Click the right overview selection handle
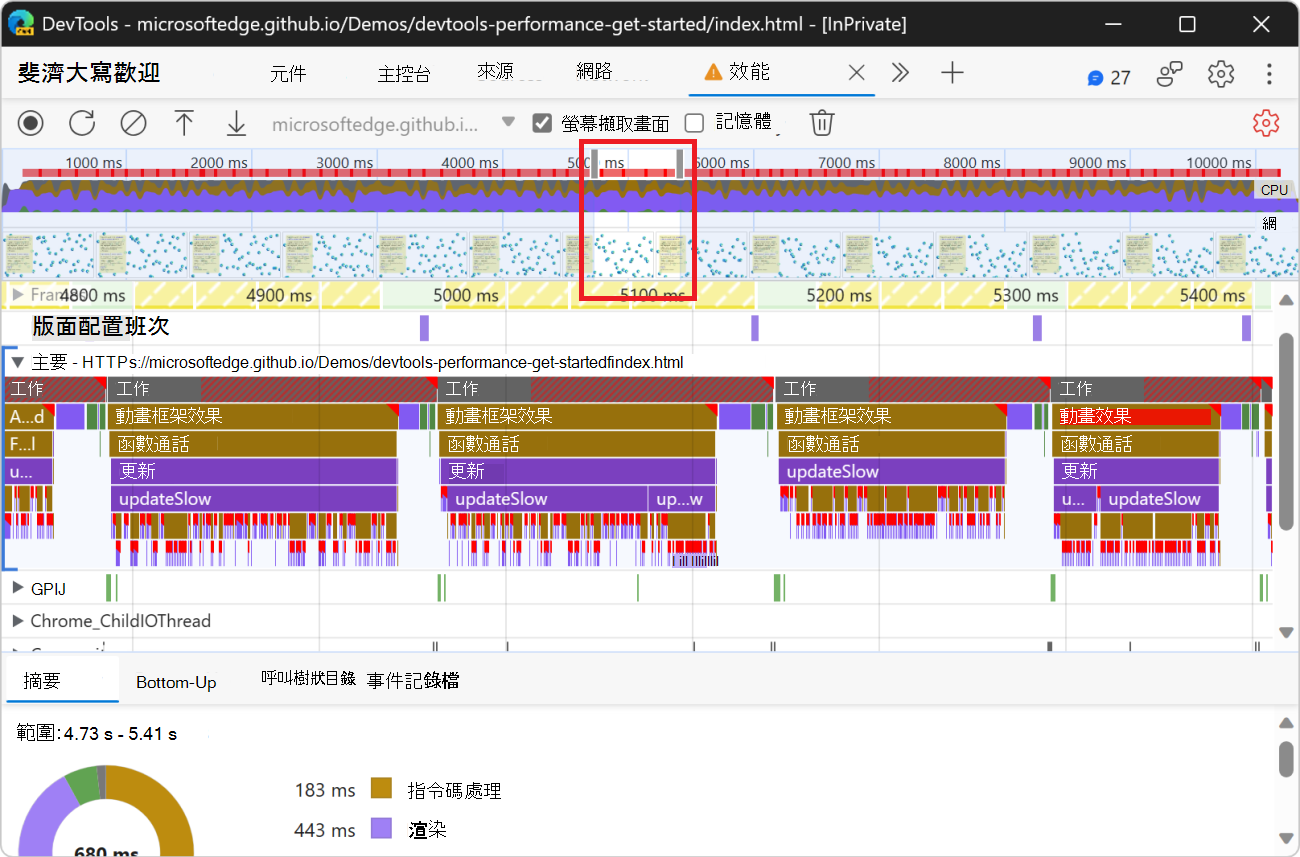 coord(680,164)
